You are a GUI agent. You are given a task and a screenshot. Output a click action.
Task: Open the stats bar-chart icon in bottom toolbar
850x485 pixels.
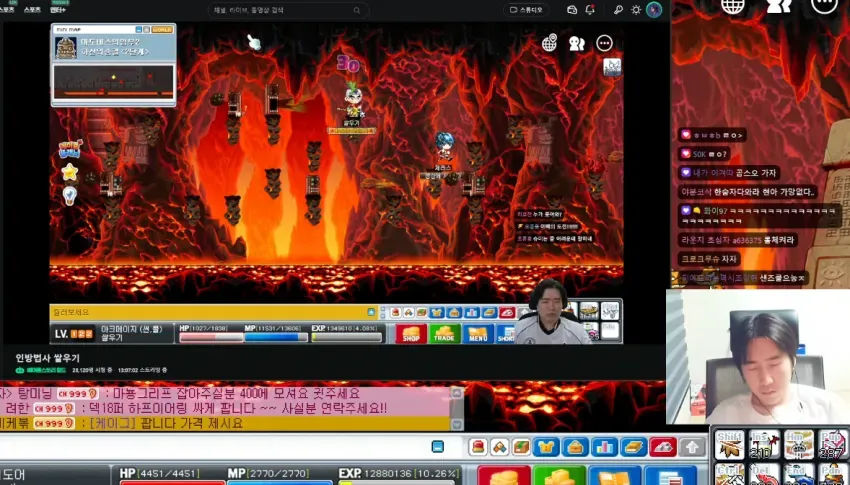pyautogui.click(x=604, y=447)
